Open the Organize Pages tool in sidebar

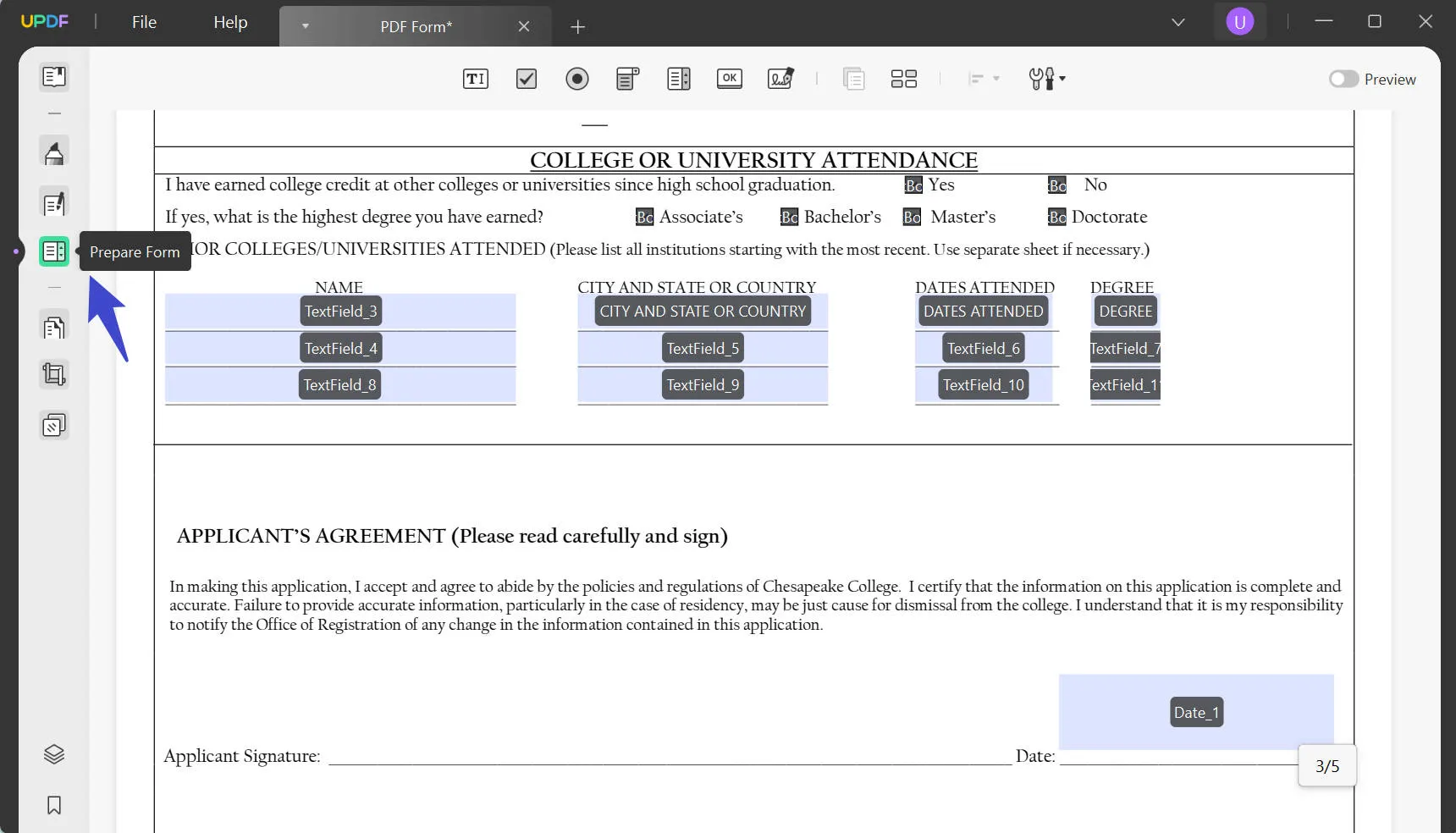pyautogui.click(x=54, y=327)
